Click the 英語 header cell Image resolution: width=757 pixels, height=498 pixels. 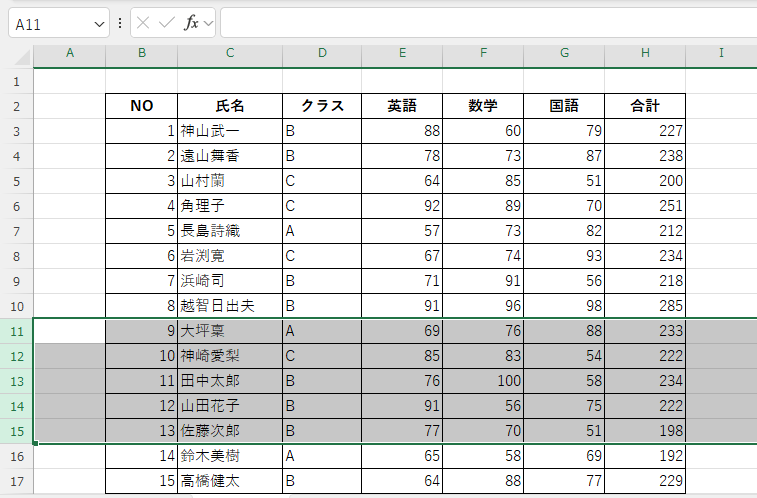point(402,106)
